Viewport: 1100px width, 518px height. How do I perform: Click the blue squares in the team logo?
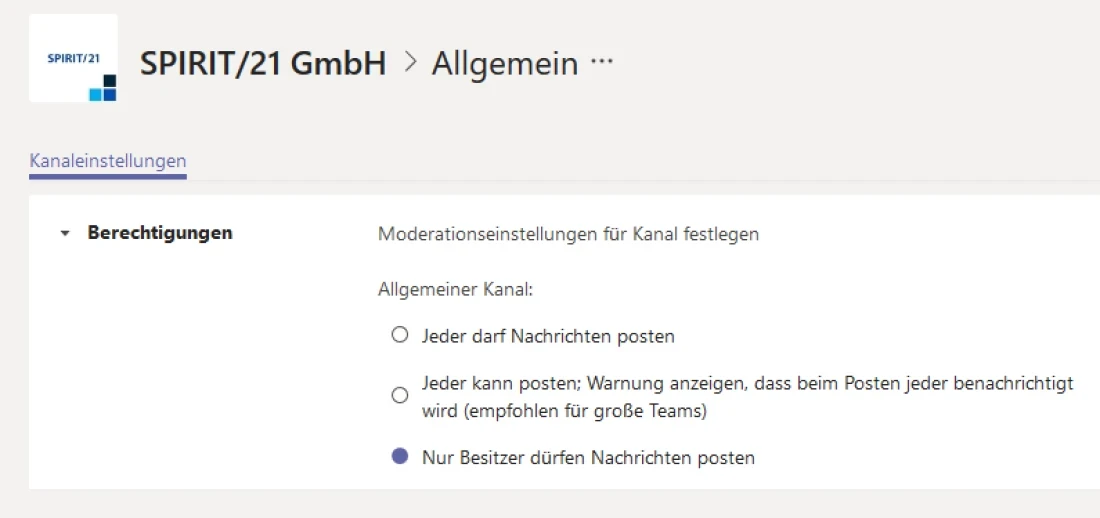click(x=103, y=88)
